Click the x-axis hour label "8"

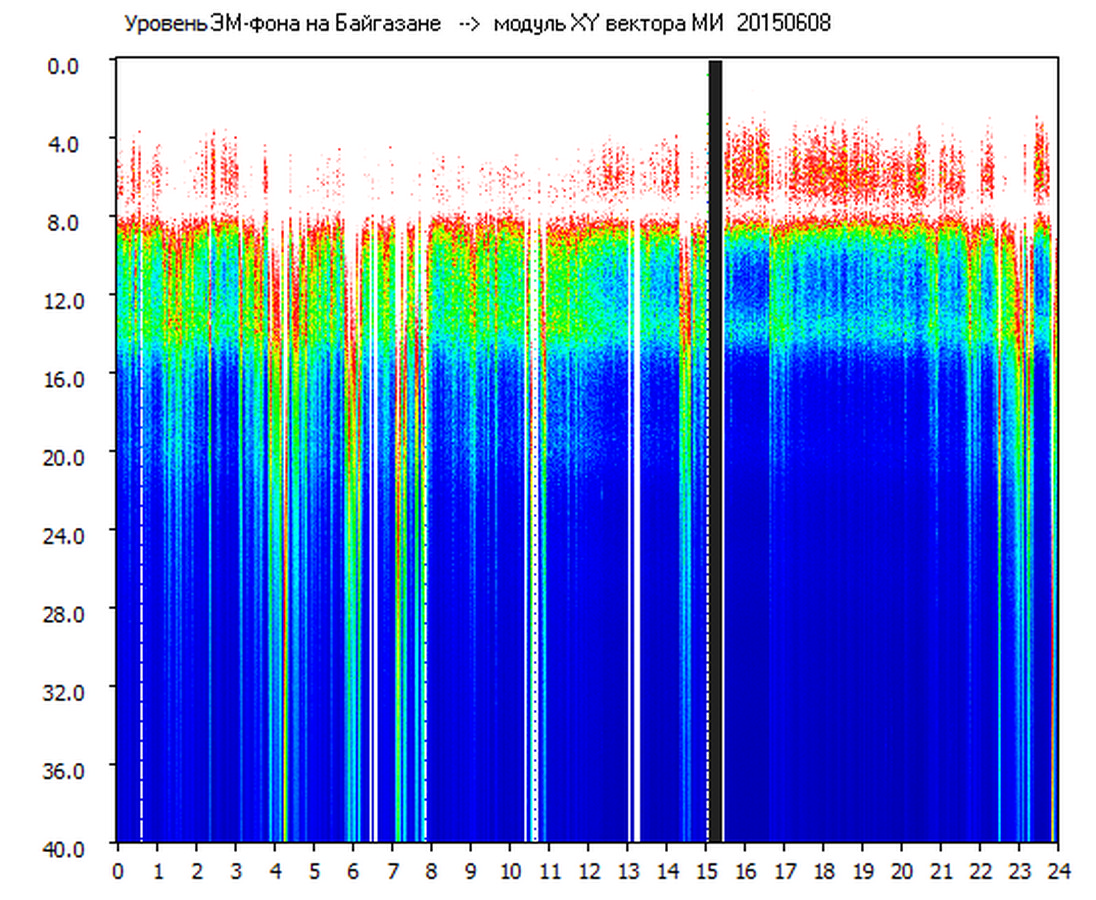(432, 871)
